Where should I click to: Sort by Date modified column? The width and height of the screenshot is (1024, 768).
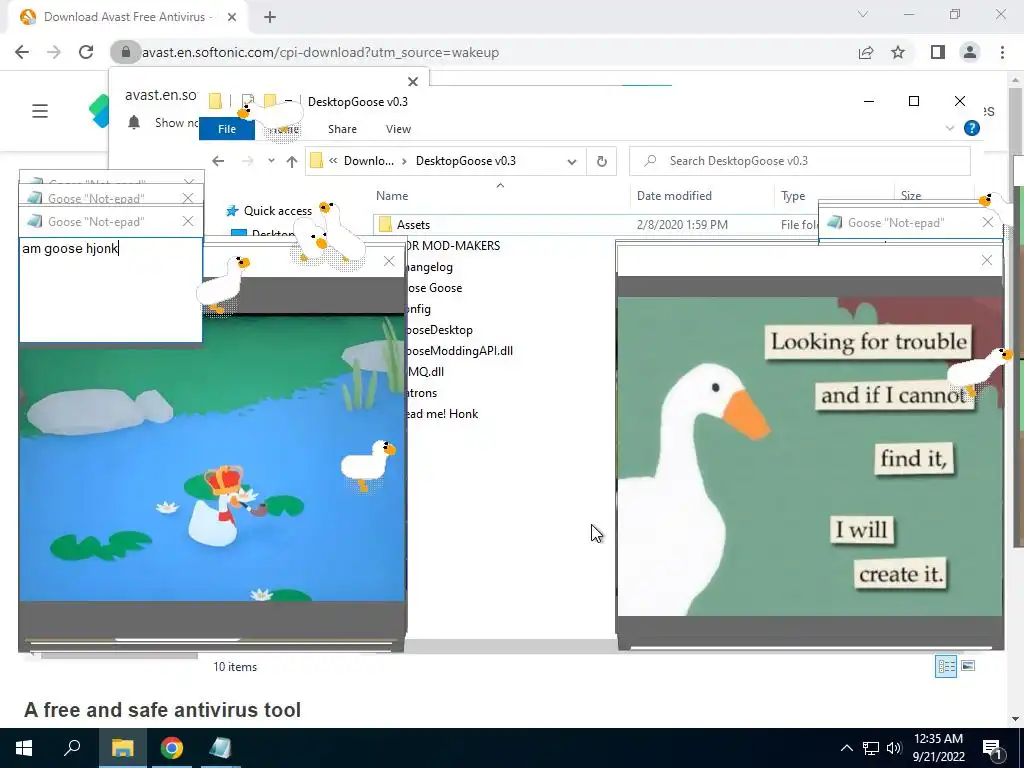click(674, 195)
